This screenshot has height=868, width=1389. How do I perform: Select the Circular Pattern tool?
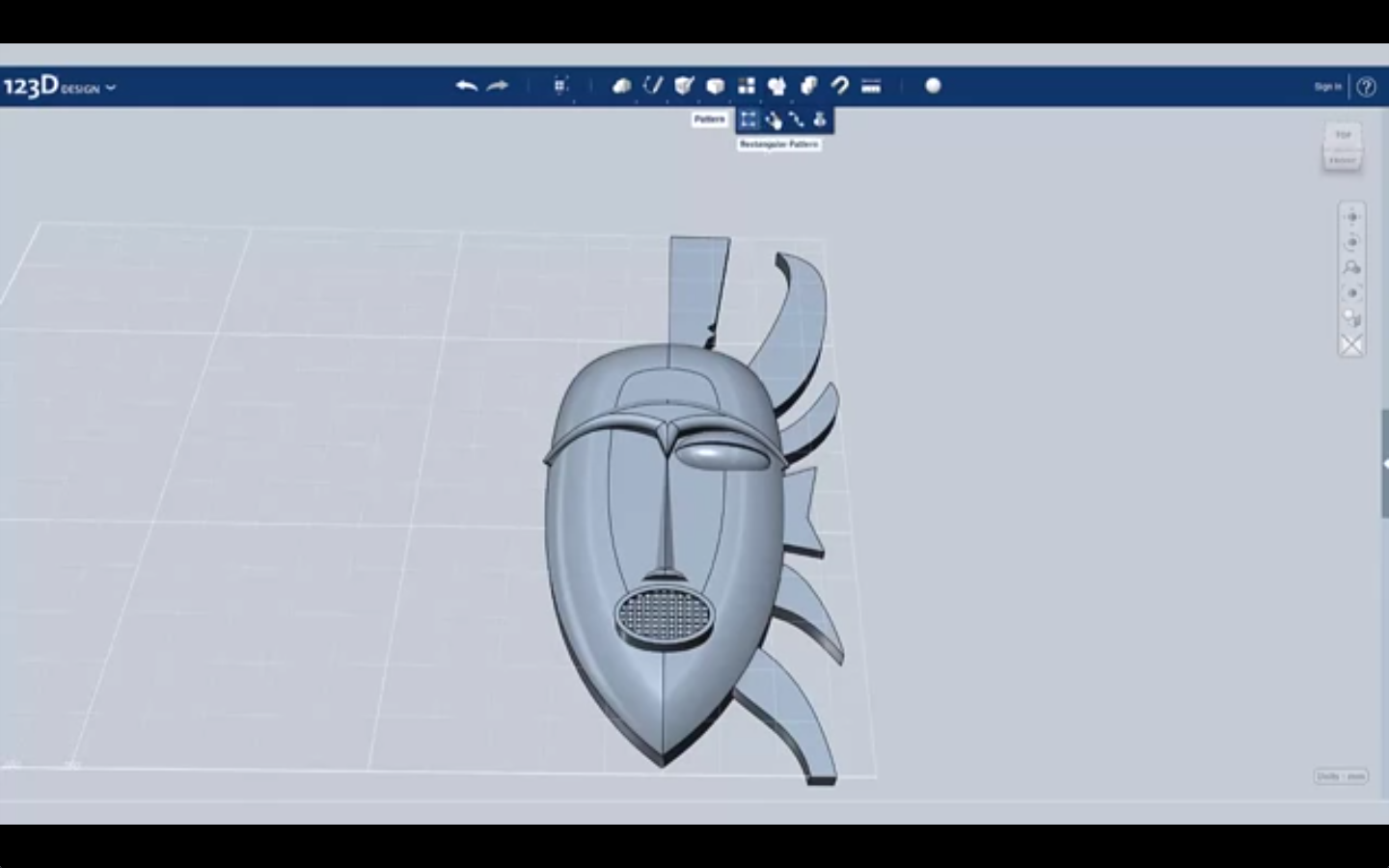point(773,120)
